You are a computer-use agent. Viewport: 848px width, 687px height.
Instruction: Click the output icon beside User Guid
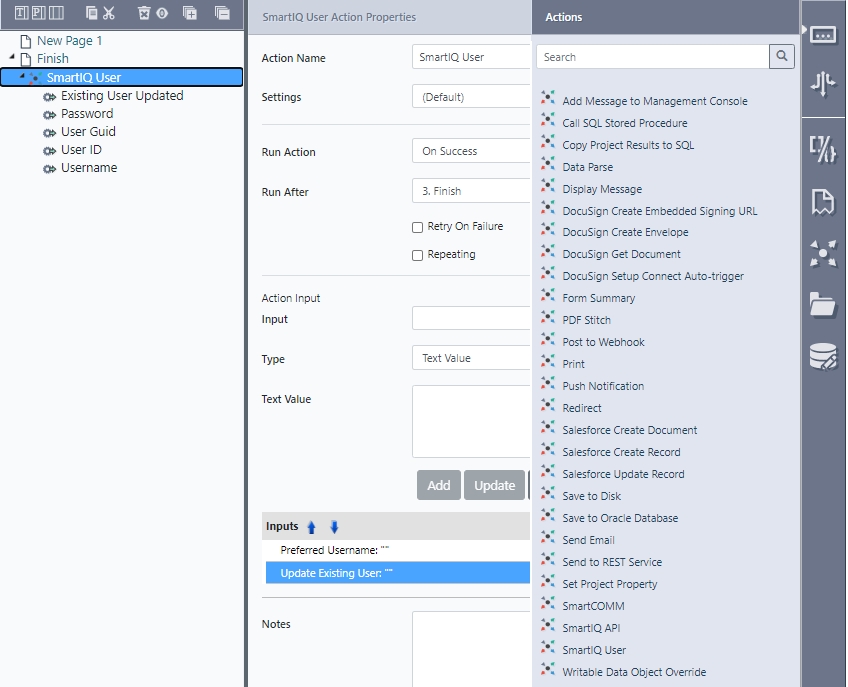click(x=49, y=133)
